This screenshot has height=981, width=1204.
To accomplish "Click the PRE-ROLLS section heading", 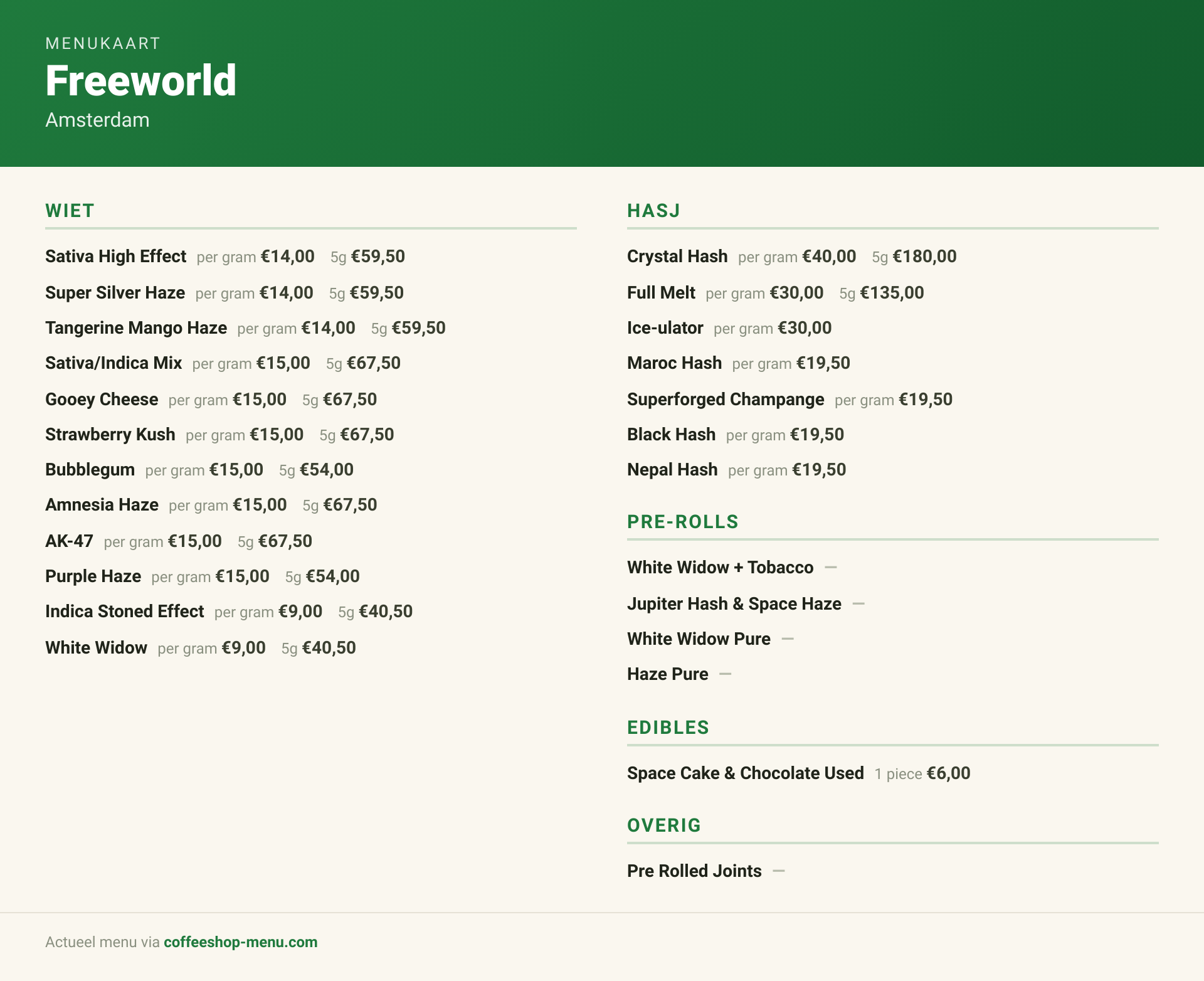I will click(x=682, y=522).
